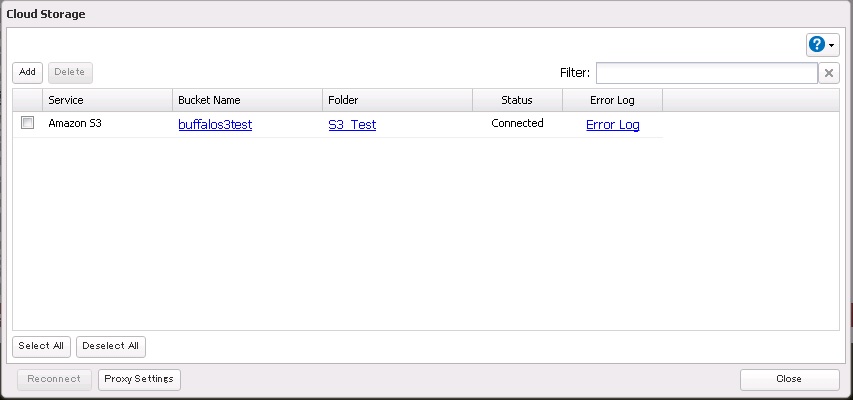
Task: Tick the checkbox for the Amazon S3 row
Action: coord(28,123)
